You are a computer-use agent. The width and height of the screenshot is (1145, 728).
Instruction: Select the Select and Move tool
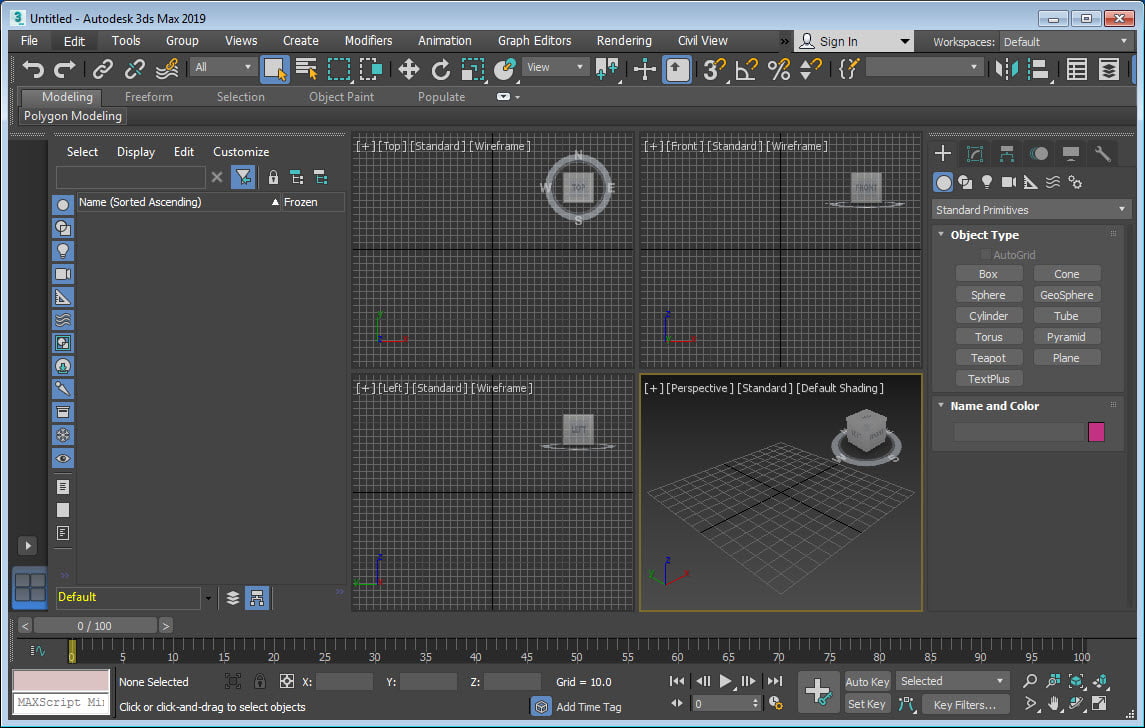408,69
